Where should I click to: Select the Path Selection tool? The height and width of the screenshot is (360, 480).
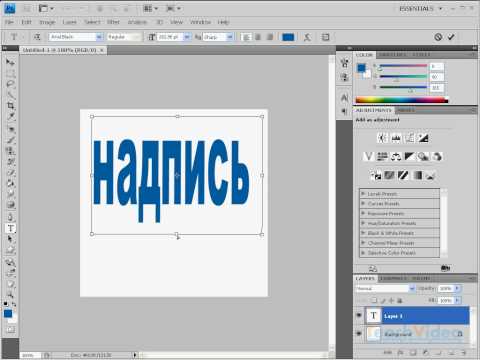pyautogui.click(x=10, y=239)
